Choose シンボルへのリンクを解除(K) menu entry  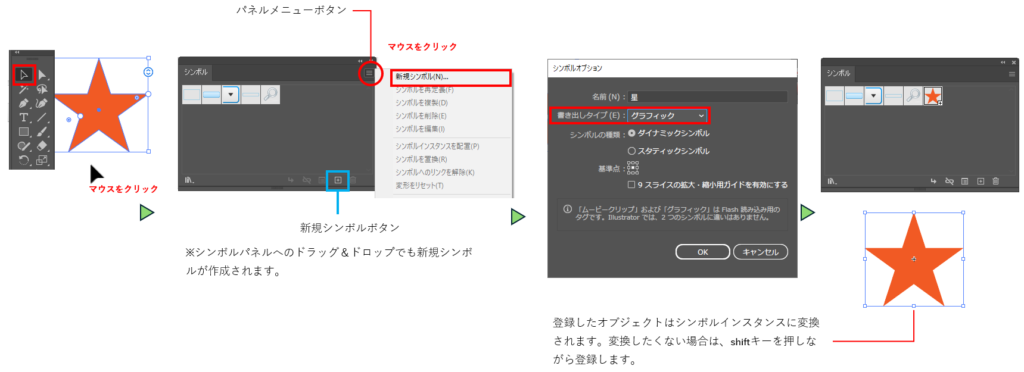coord(434,172)
